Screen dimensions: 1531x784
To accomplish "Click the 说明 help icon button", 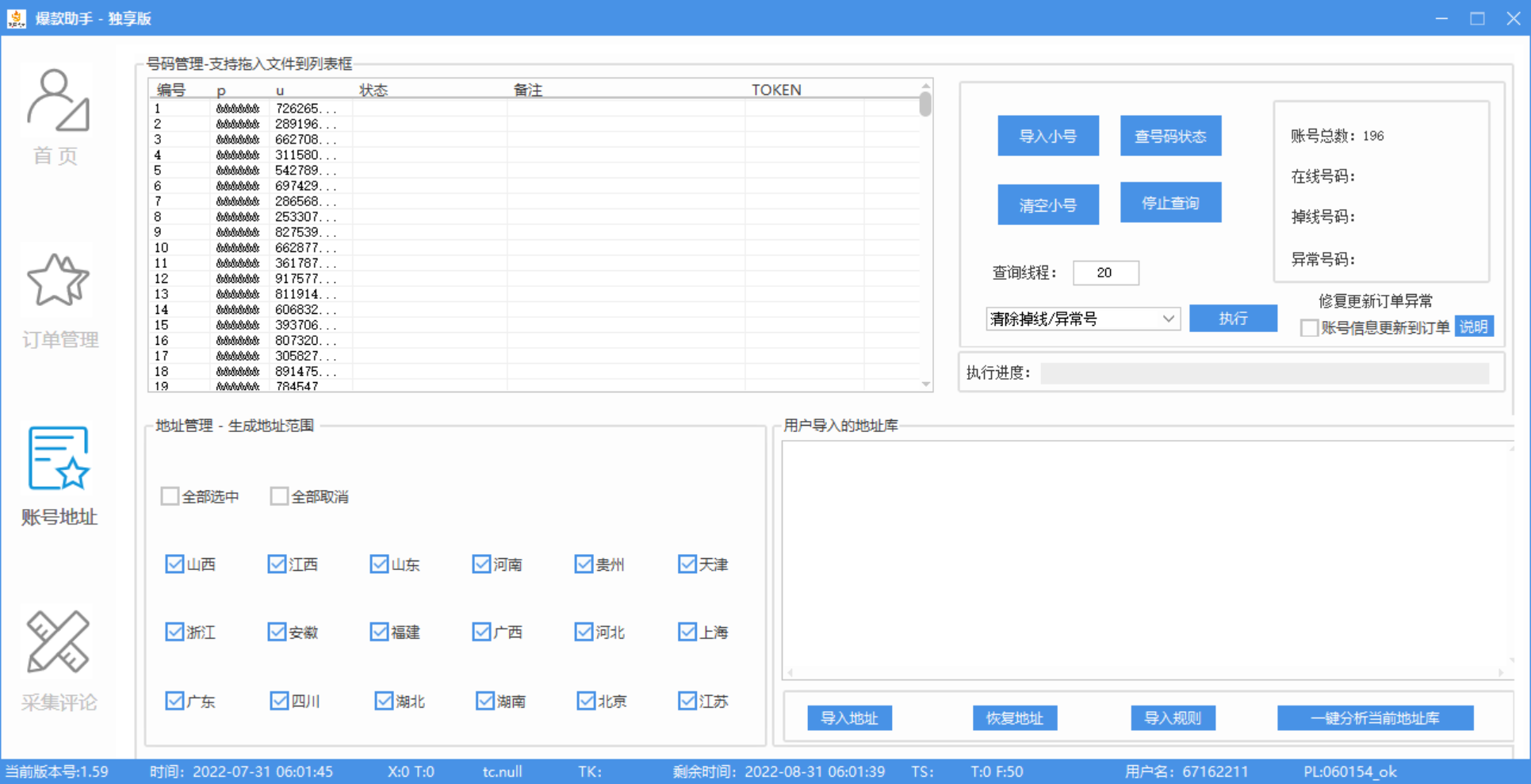I will click(x=1475, y=326).
